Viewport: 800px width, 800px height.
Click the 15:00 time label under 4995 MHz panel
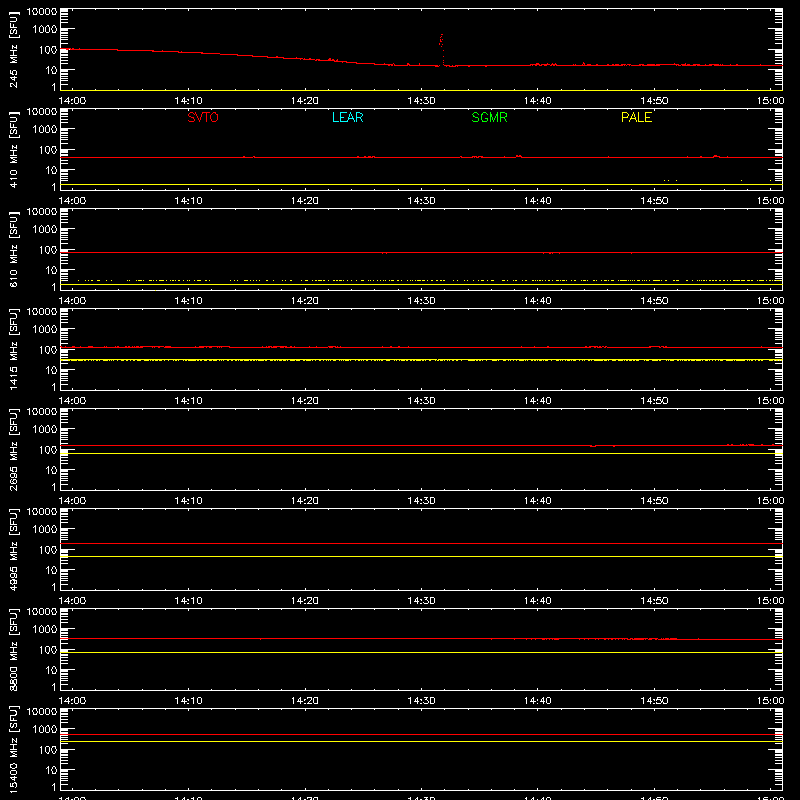[x=770, y=601]
